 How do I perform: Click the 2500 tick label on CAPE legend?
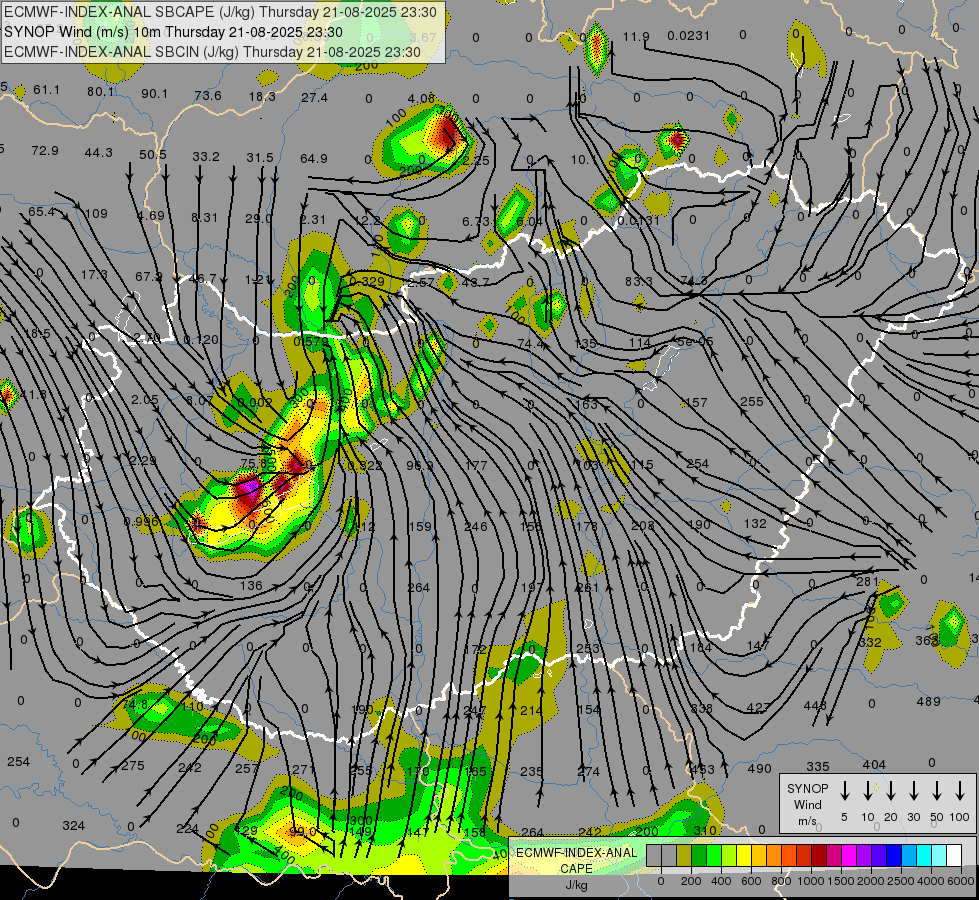[x=901, y=881]
